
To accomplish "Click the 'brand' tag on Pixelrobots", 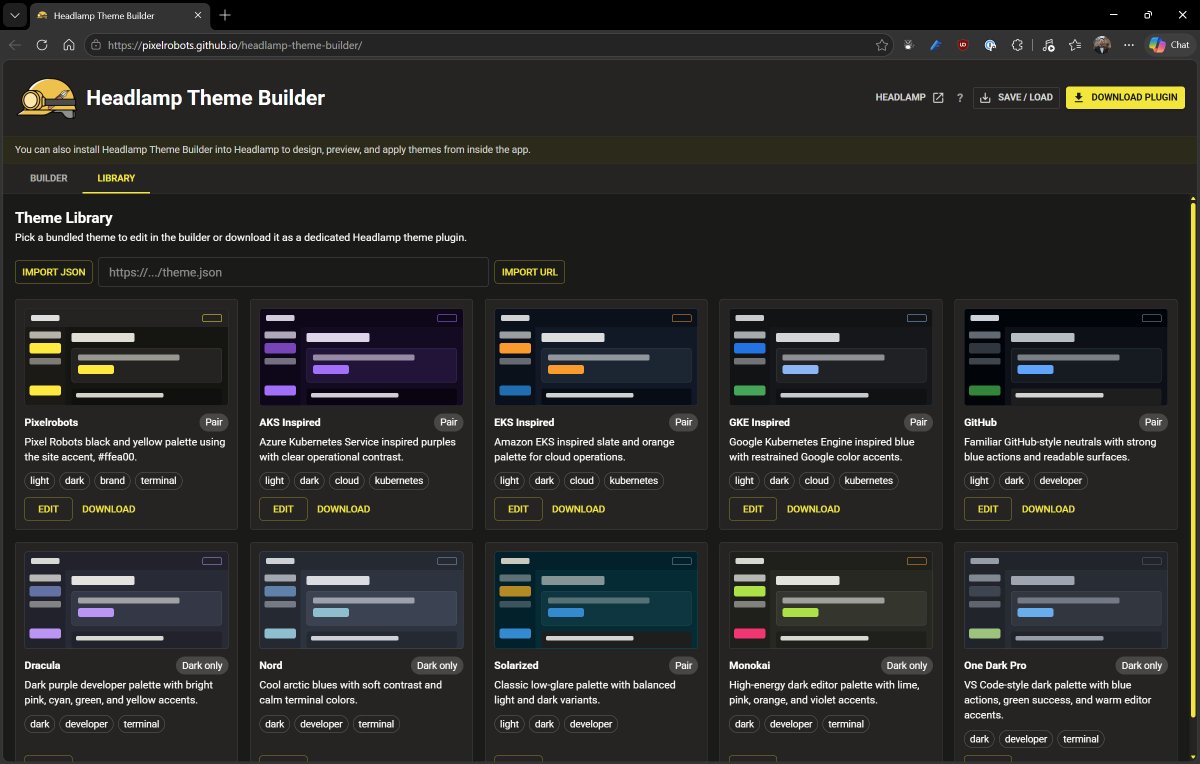I will [112, 480].
